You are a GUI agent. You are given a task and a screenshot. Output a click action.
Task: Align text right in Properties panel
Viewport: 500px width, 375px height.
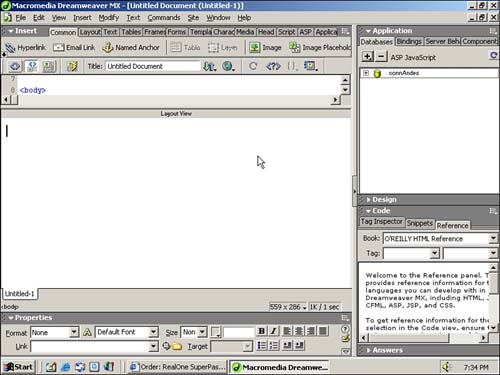[x=311, y=331]
